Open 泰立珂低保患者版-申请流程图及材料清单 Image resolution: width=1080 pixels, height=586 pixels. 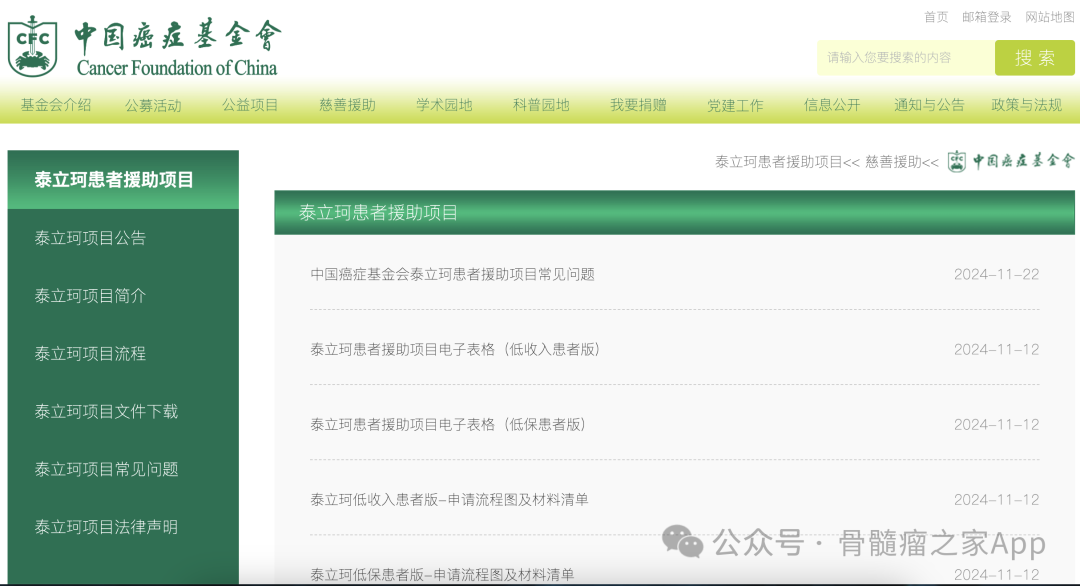point(442,574)
